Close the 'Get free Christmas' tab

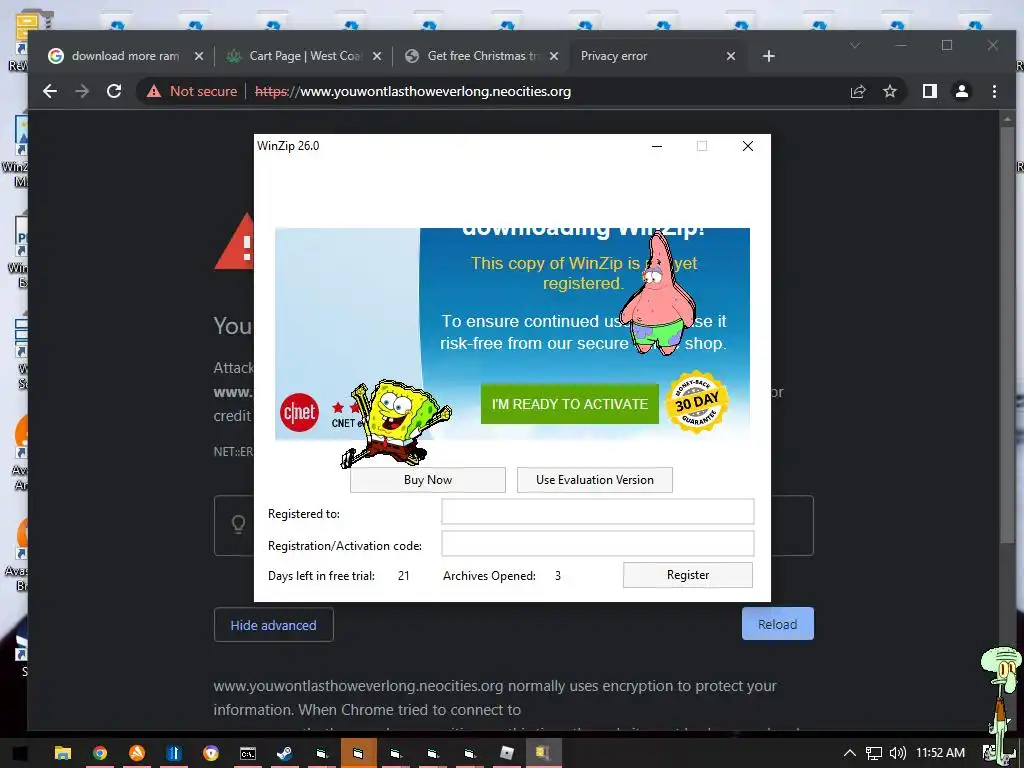click(554, 56)
